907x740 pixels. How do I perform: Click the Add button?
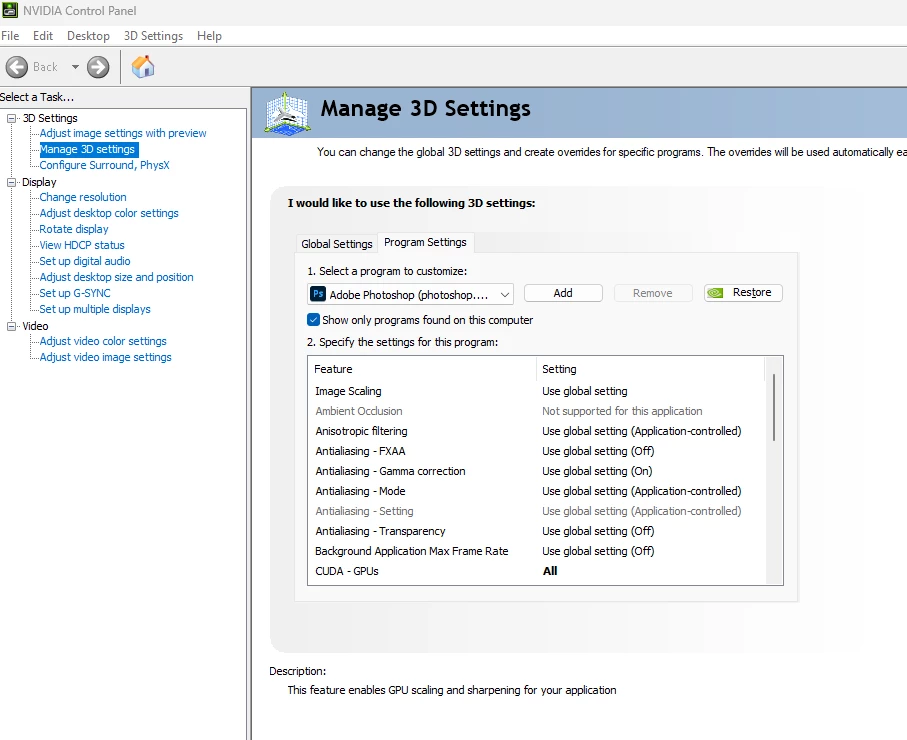[563, 293]
